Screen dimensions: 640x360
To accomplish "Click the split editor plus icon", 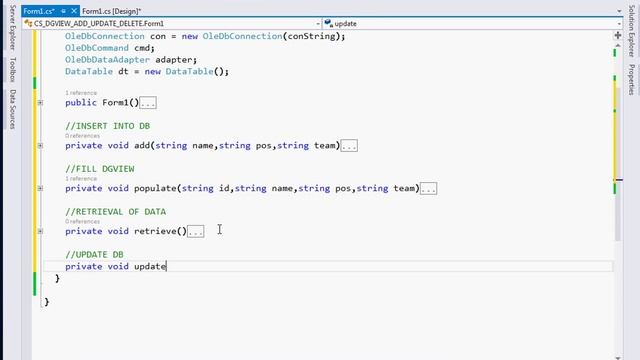I will (x=618, y=36).
